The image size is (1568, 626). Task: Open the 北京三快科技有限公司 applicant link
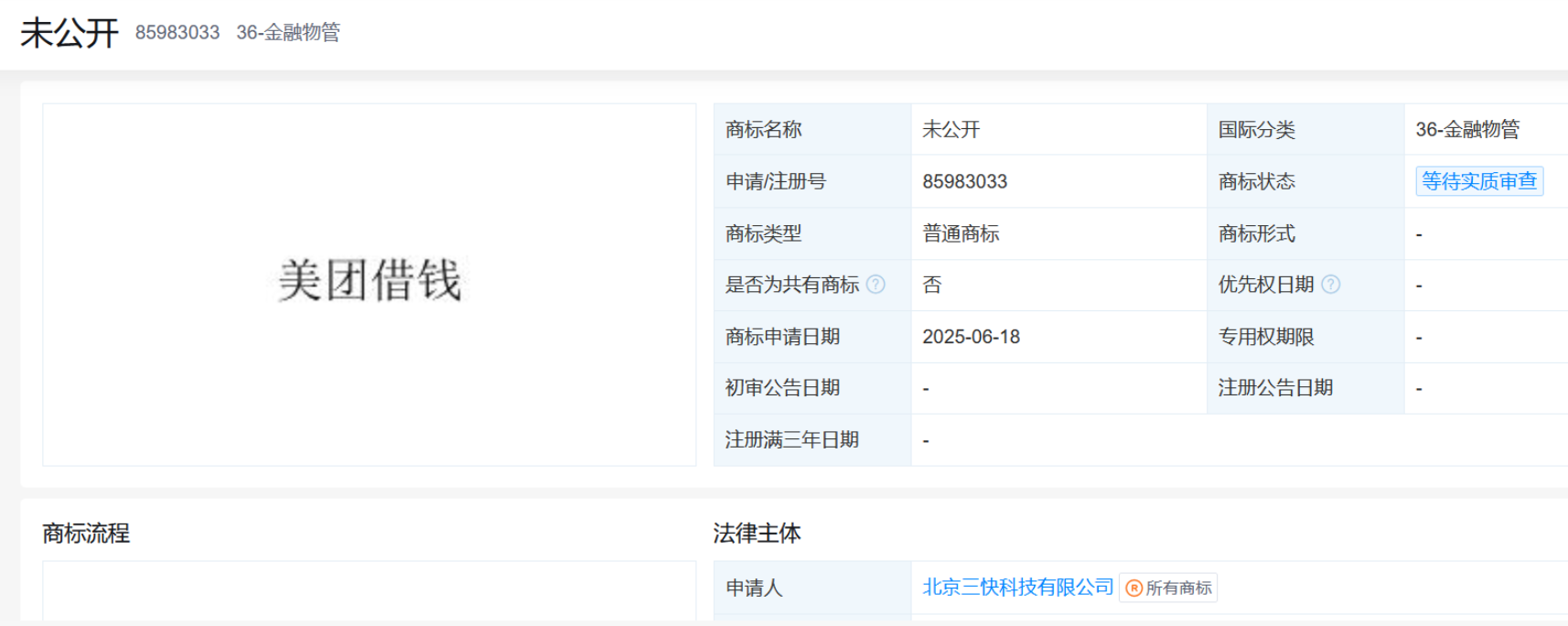(x=1017, y=588)
